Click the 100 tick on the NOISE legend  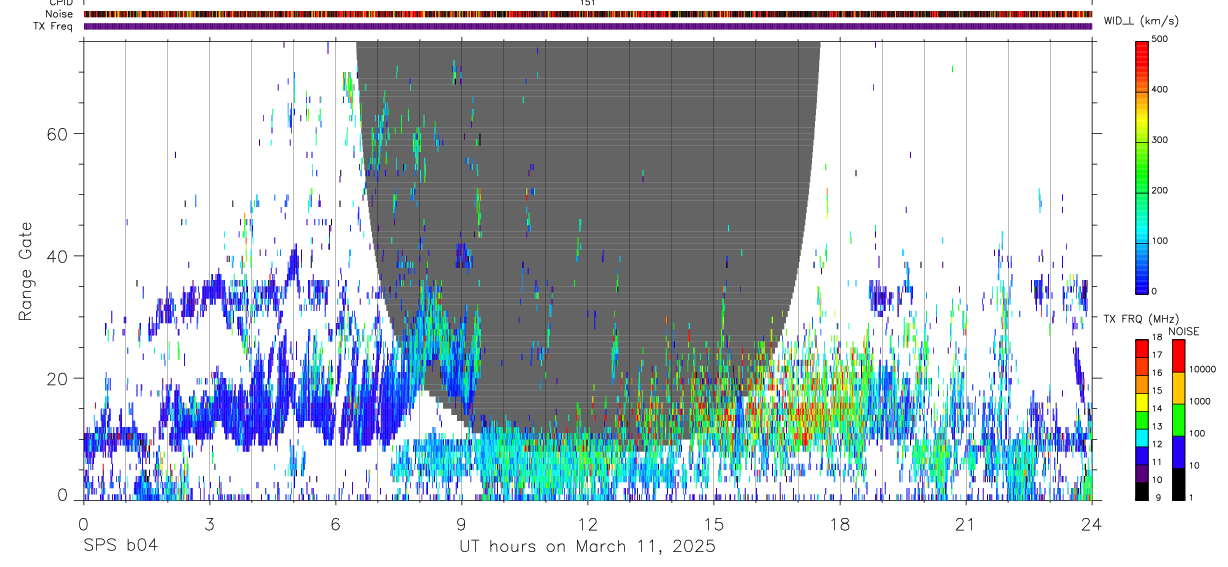pos(1198,433)
